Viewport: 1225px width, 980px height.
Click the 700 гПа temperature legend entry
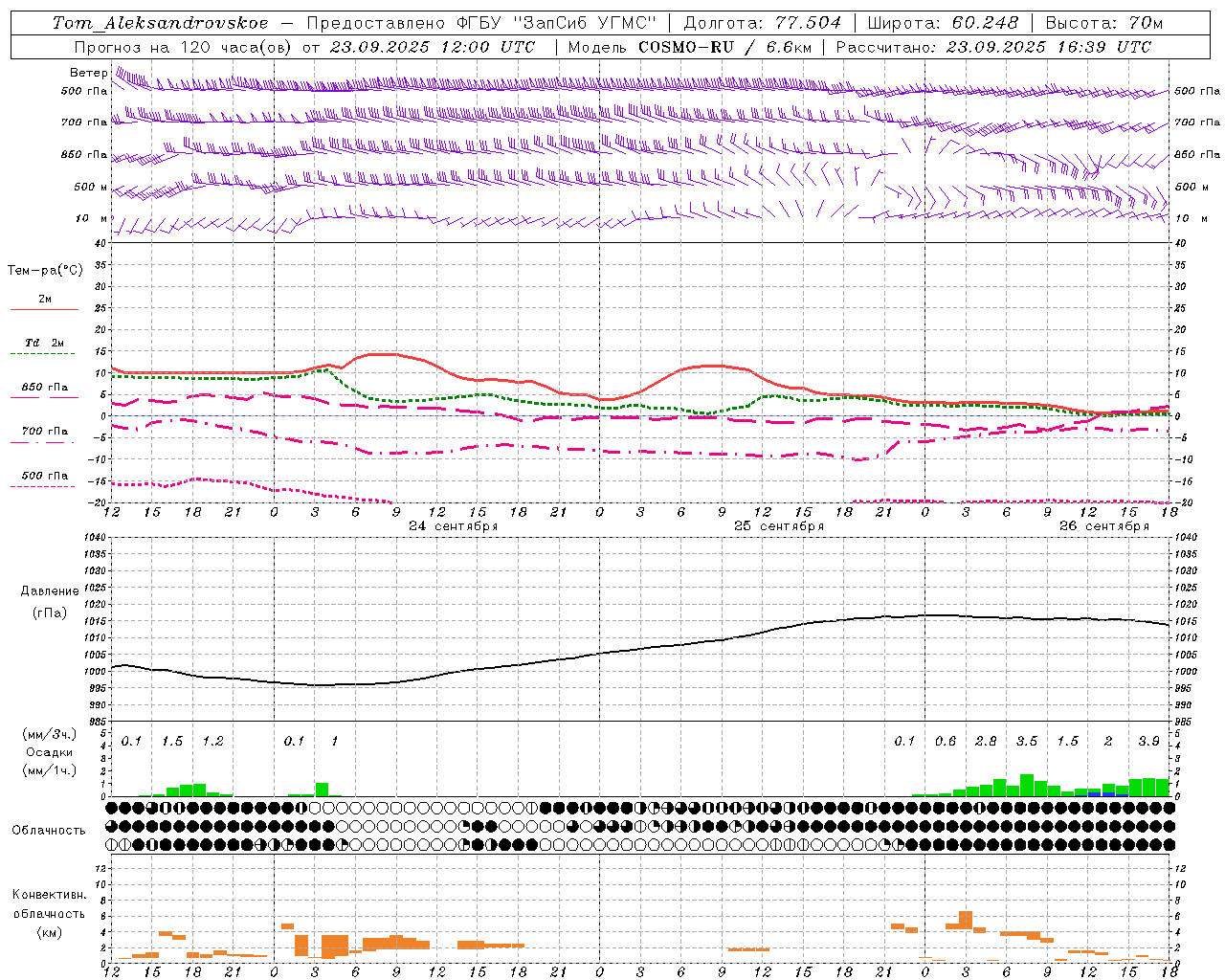(x=45, y=431)
